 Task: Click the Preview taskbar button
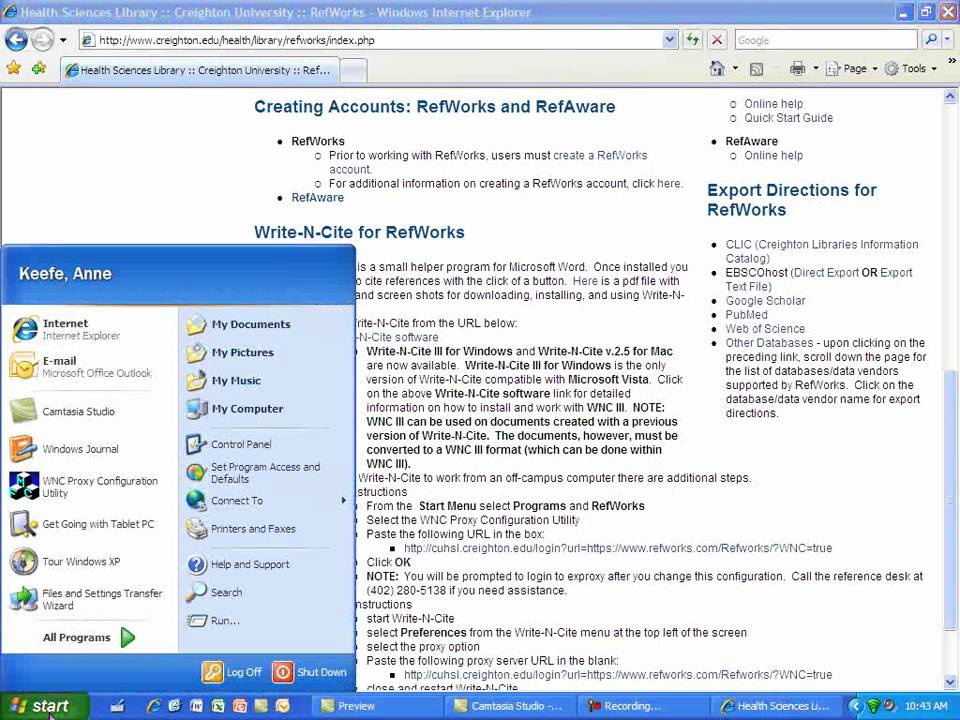[x=379, y=706]
